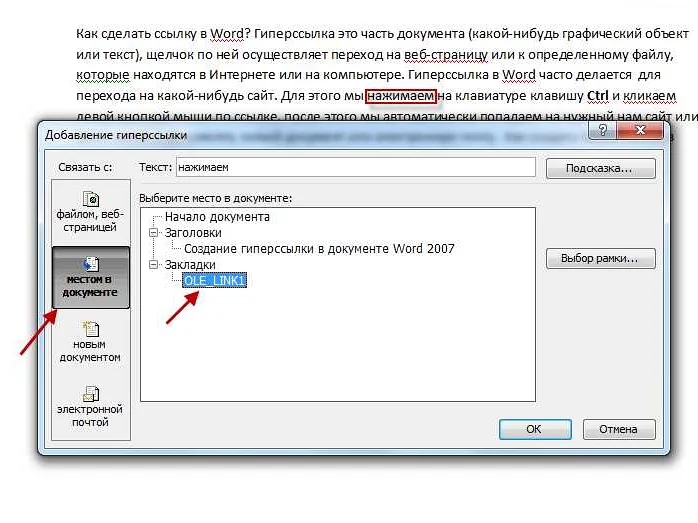698x523 pixels.
Task: Cancel with the 'Отмена' button
Action: coord(619,429)
